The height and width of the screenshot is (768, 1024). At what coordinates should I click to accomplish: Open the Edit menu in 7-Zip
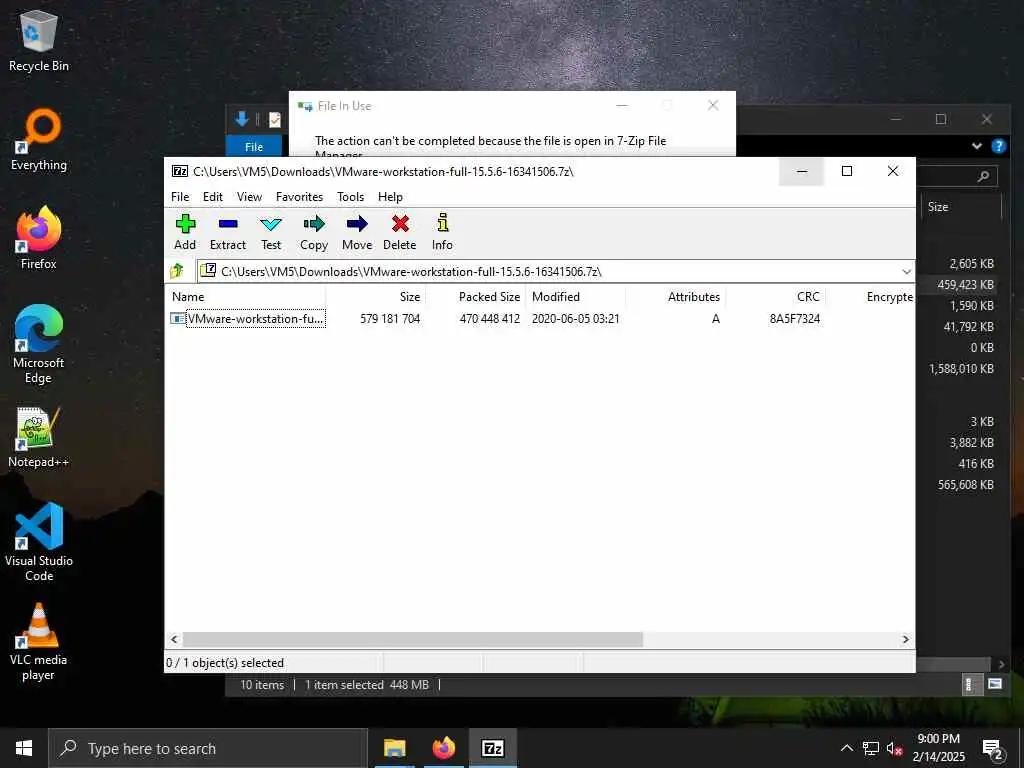[213, 197]
